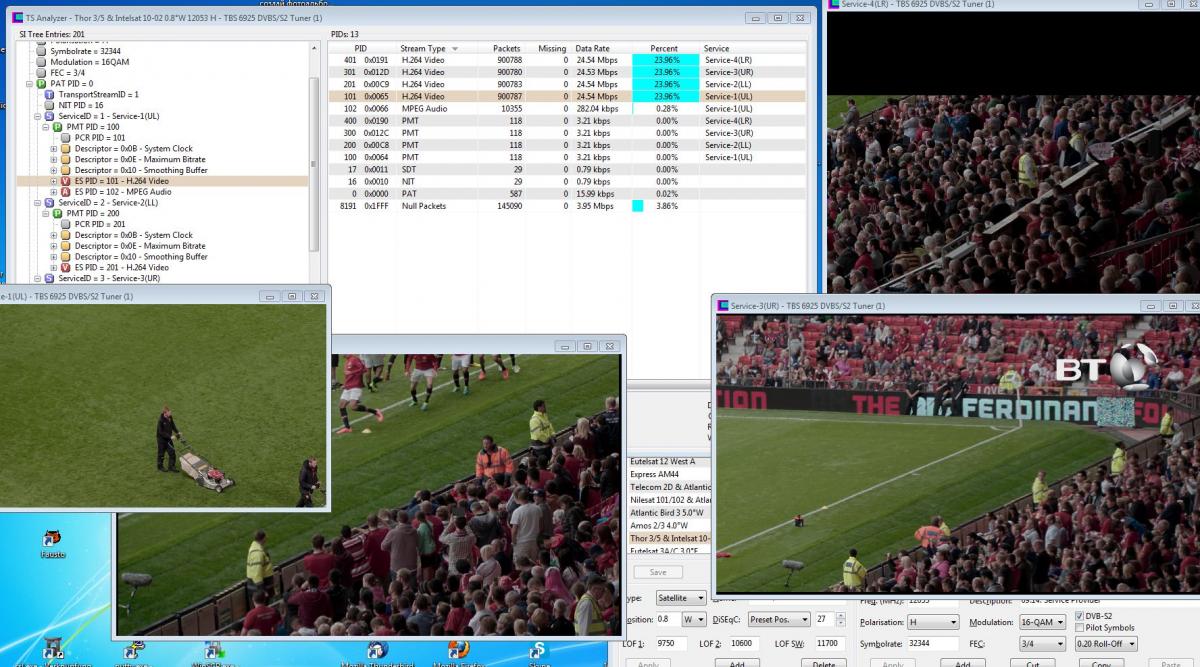The height and width of the screenshot is (667, 1200).
Task: Expand the ES PID = 101 H.264 Video node
Action: click(53, 181)
